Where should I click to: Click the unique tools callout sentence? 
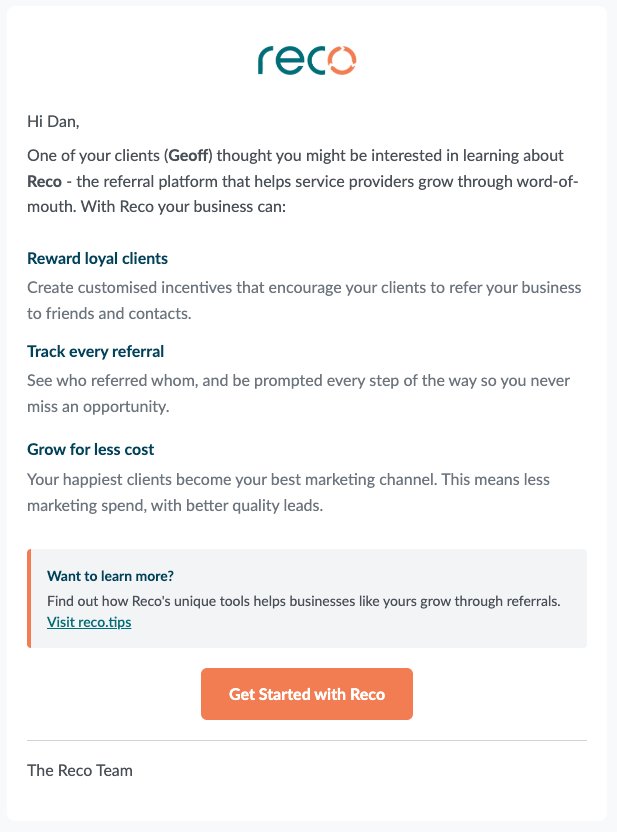(x=303, y=601)
